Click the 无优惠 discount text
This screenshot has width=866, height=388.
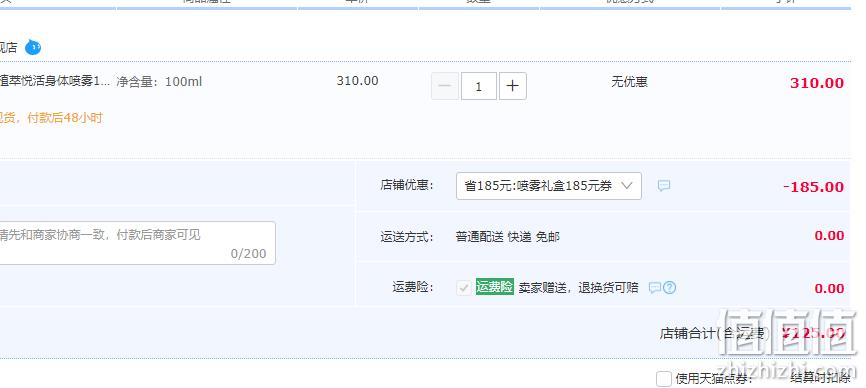[x=629, y=82]
